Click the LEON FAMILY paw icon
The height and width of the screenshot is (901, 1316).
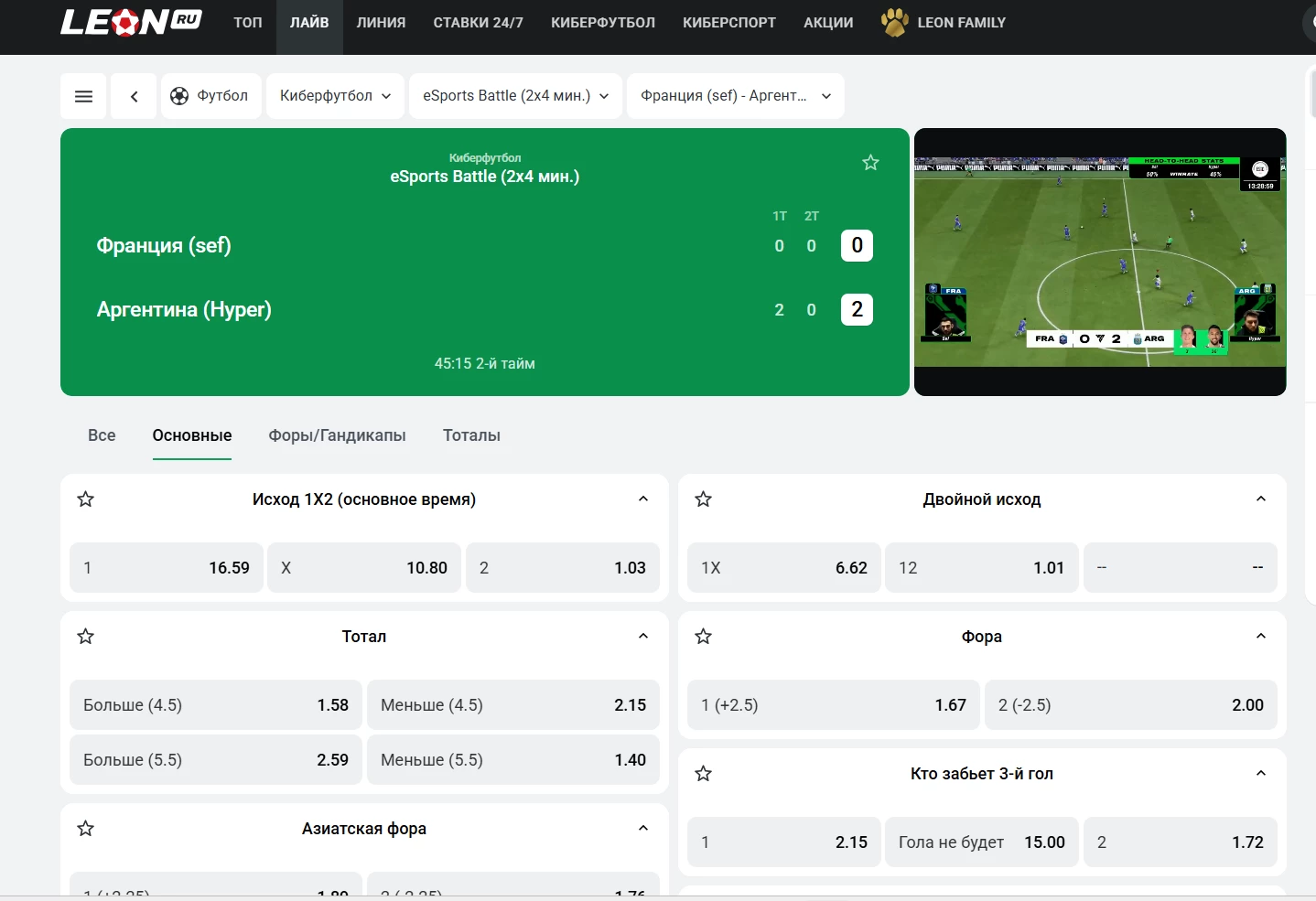click(894, 22)
